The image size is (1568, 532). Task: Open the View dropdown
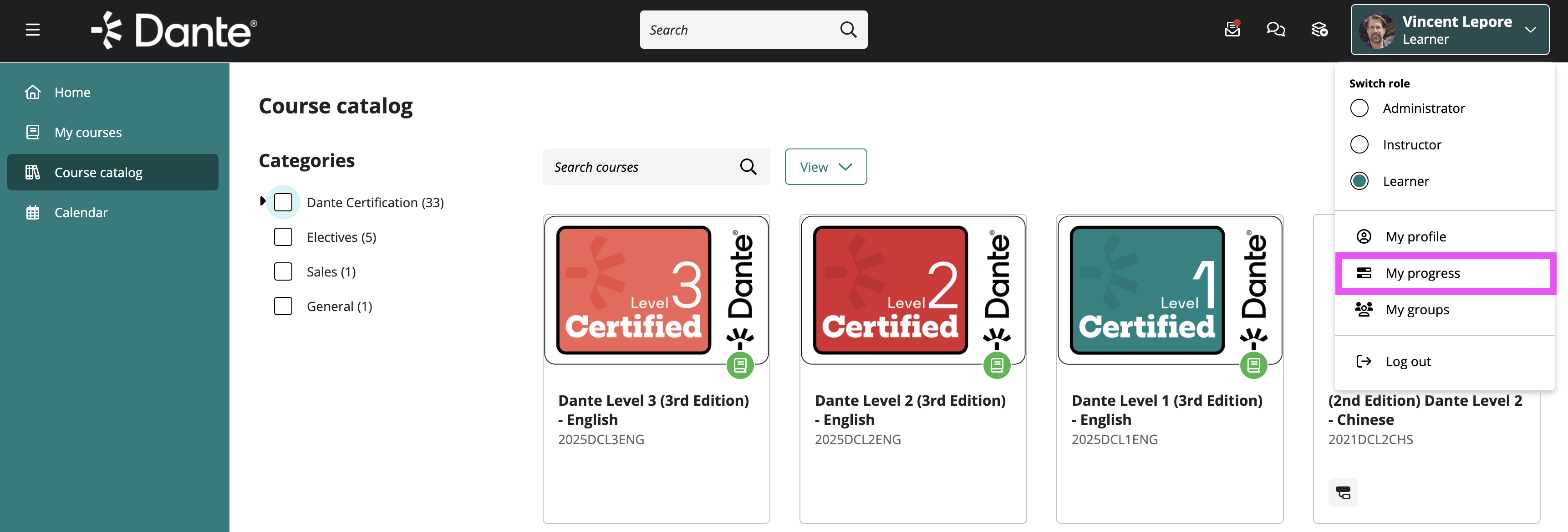(x=825, y=167)
